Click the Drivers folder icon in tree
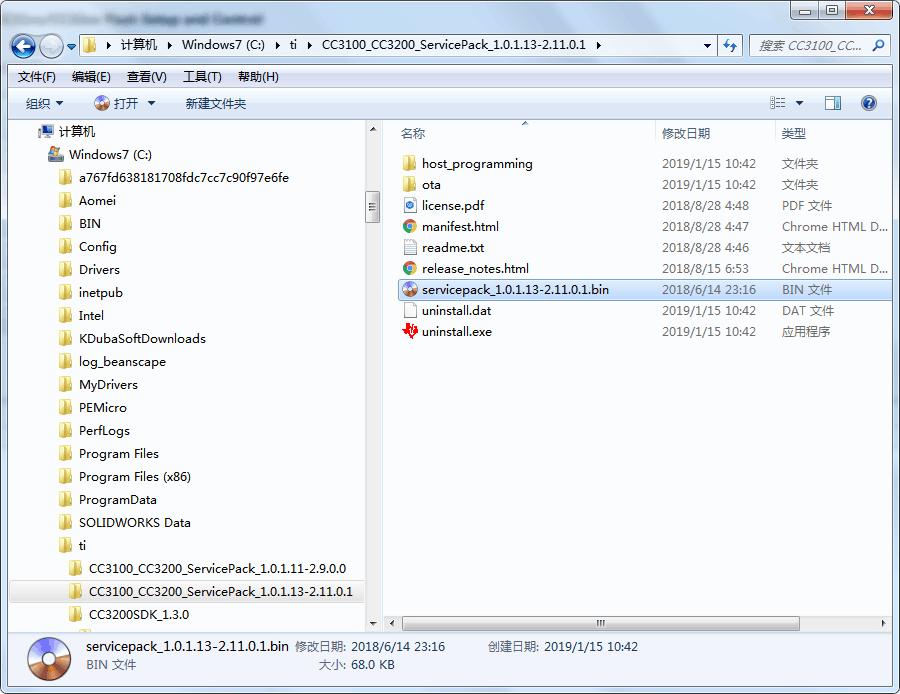Image resolution: width=900 pixels, height=694 pixels. 65,270
